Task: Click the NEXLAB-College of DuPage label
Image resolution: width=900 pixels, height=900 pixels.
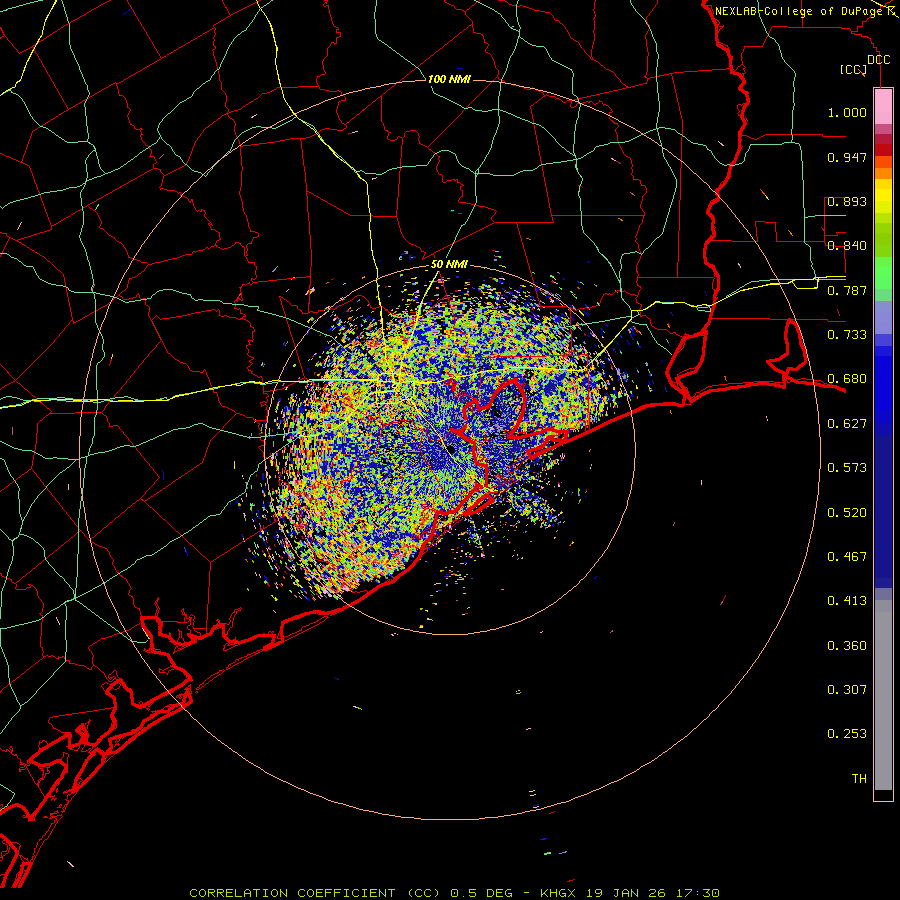Action: tap(799, 11)
